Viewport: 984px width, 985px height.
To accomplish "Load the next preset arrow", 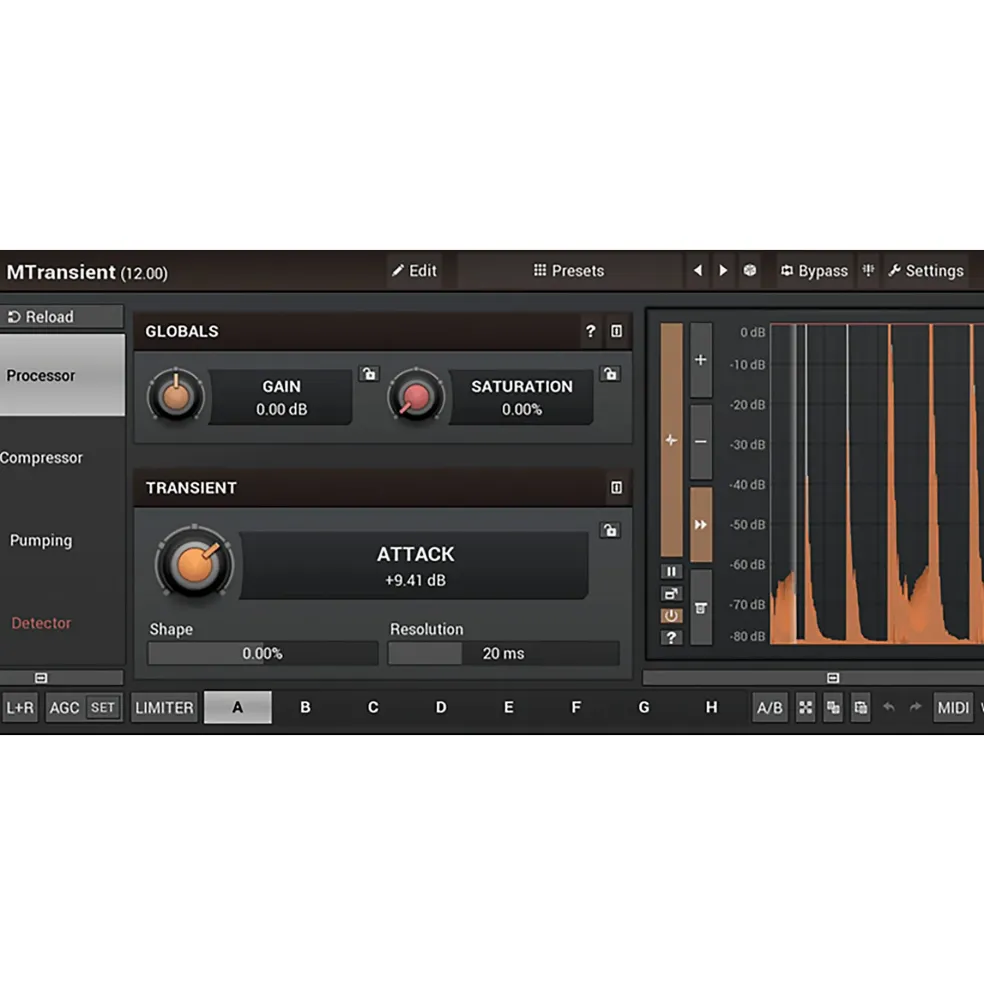I will coord(723,271).
